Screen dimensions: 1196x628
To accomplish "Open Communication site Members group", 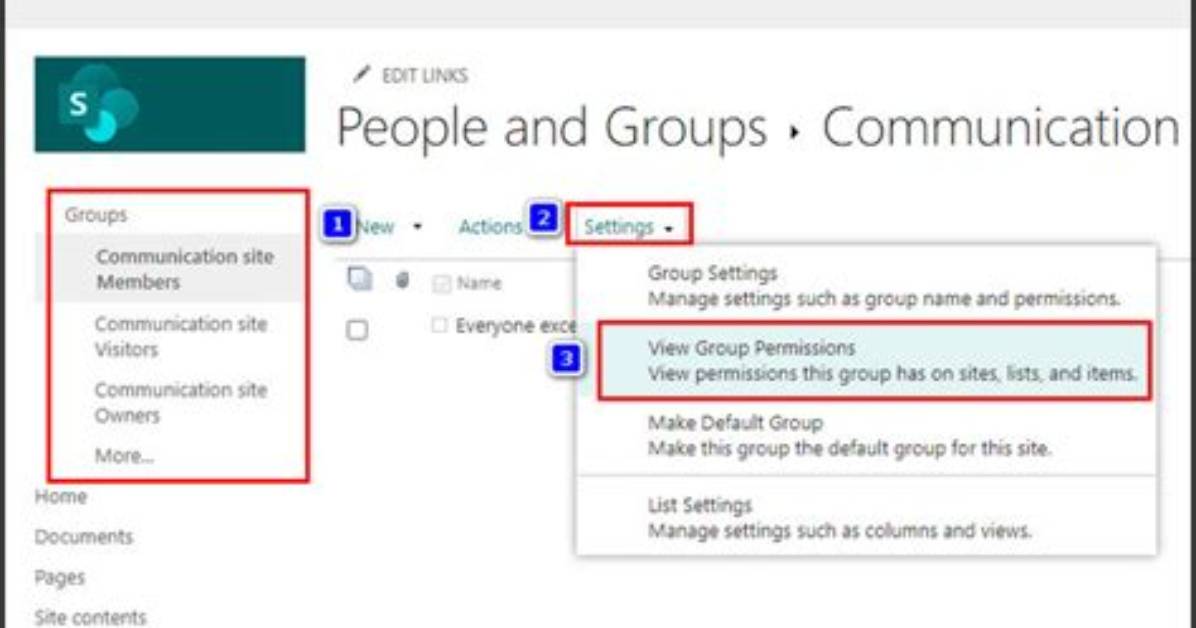I will (x=185, y=269).
